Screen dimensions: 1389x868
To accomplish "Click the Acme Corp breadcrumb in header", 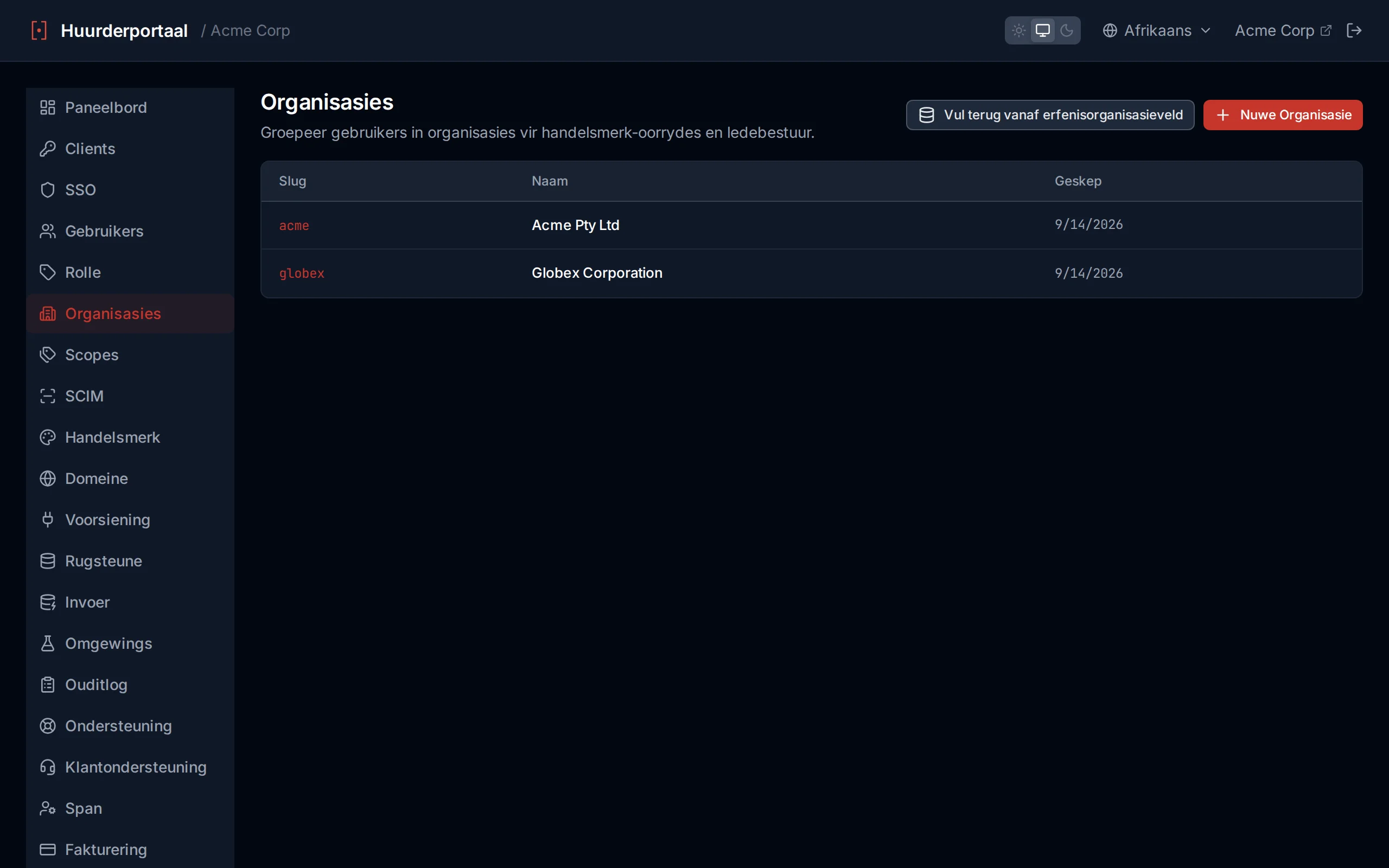I will [250, 30].
